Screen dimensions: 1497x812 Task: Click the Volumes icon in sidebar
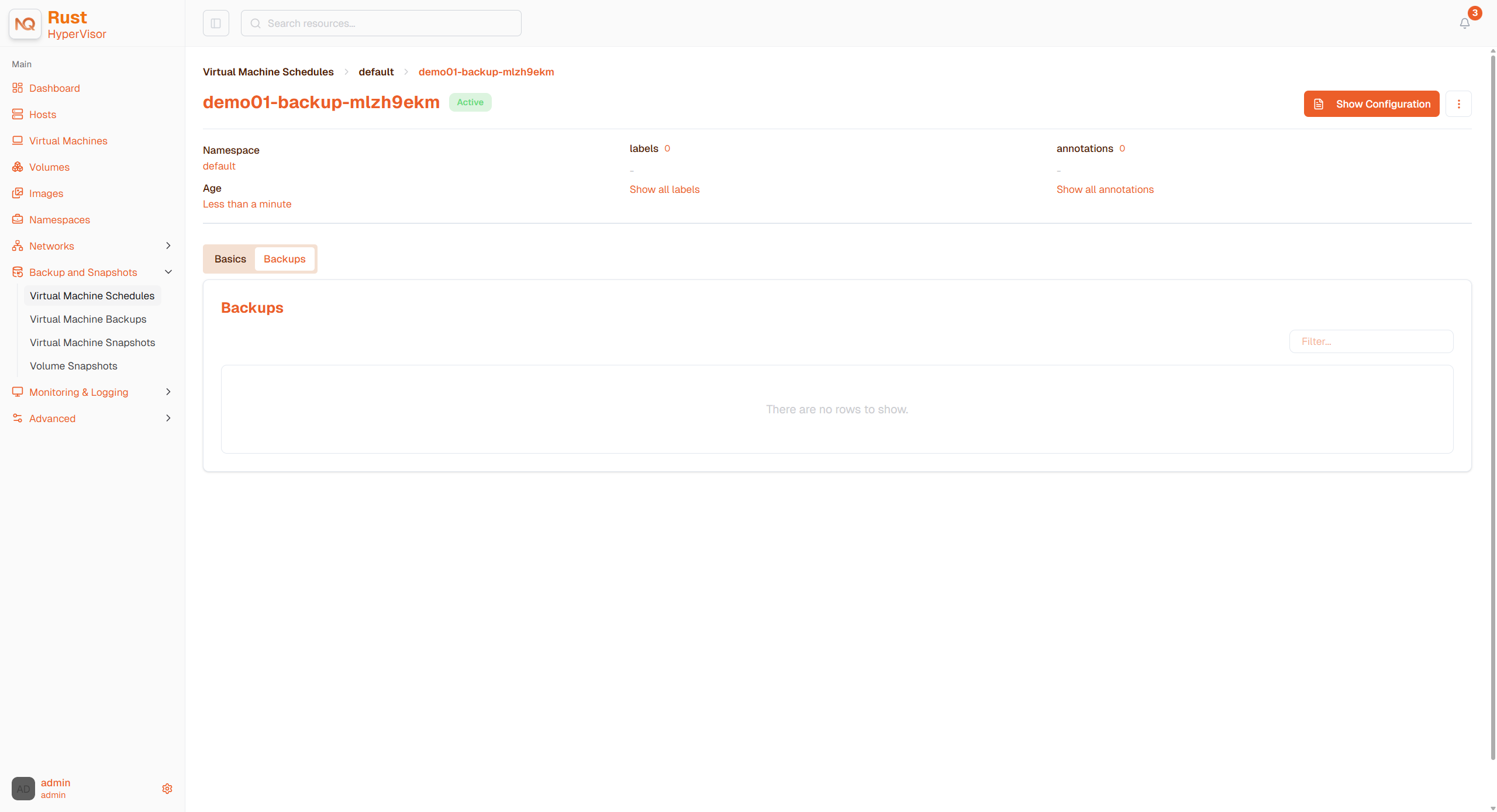(18, 167)
